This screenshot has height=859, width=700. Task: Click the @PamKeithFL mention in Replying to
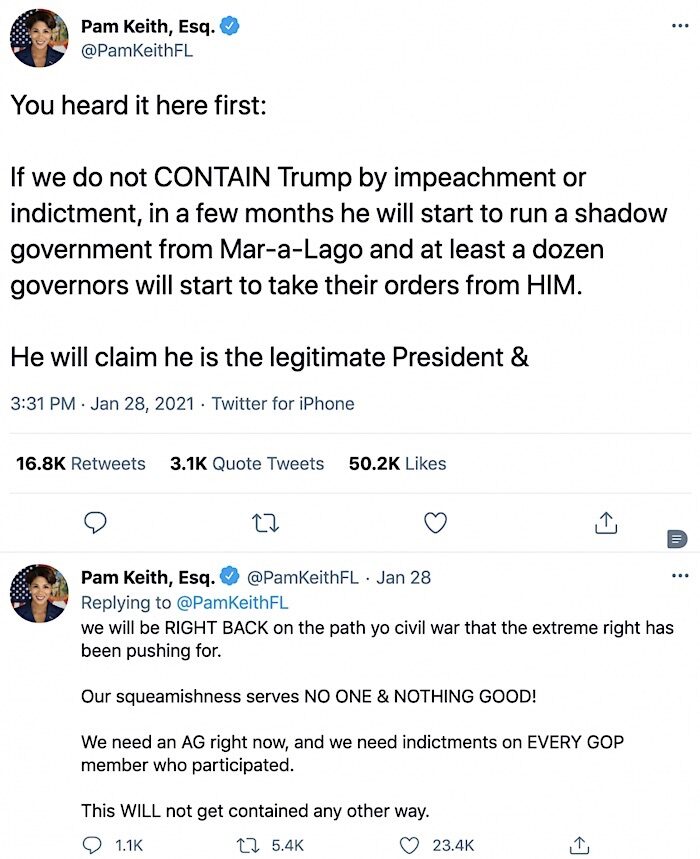pyautogui.click(x=232, y=603)
